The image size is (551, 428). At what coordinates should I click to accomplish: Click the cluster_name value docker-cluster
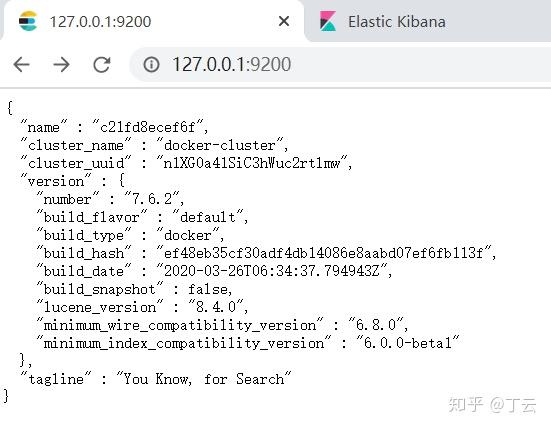[220, 145]
